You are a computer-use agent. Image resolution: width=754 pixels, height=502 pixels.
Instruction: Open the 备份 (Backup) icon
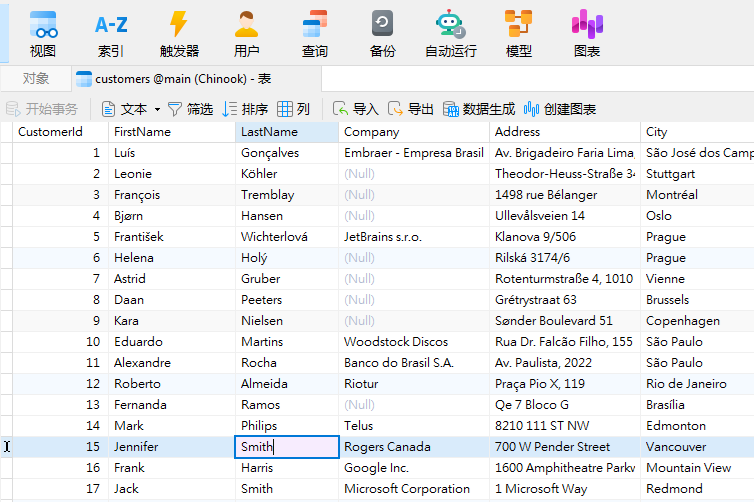tap(382, 34)
